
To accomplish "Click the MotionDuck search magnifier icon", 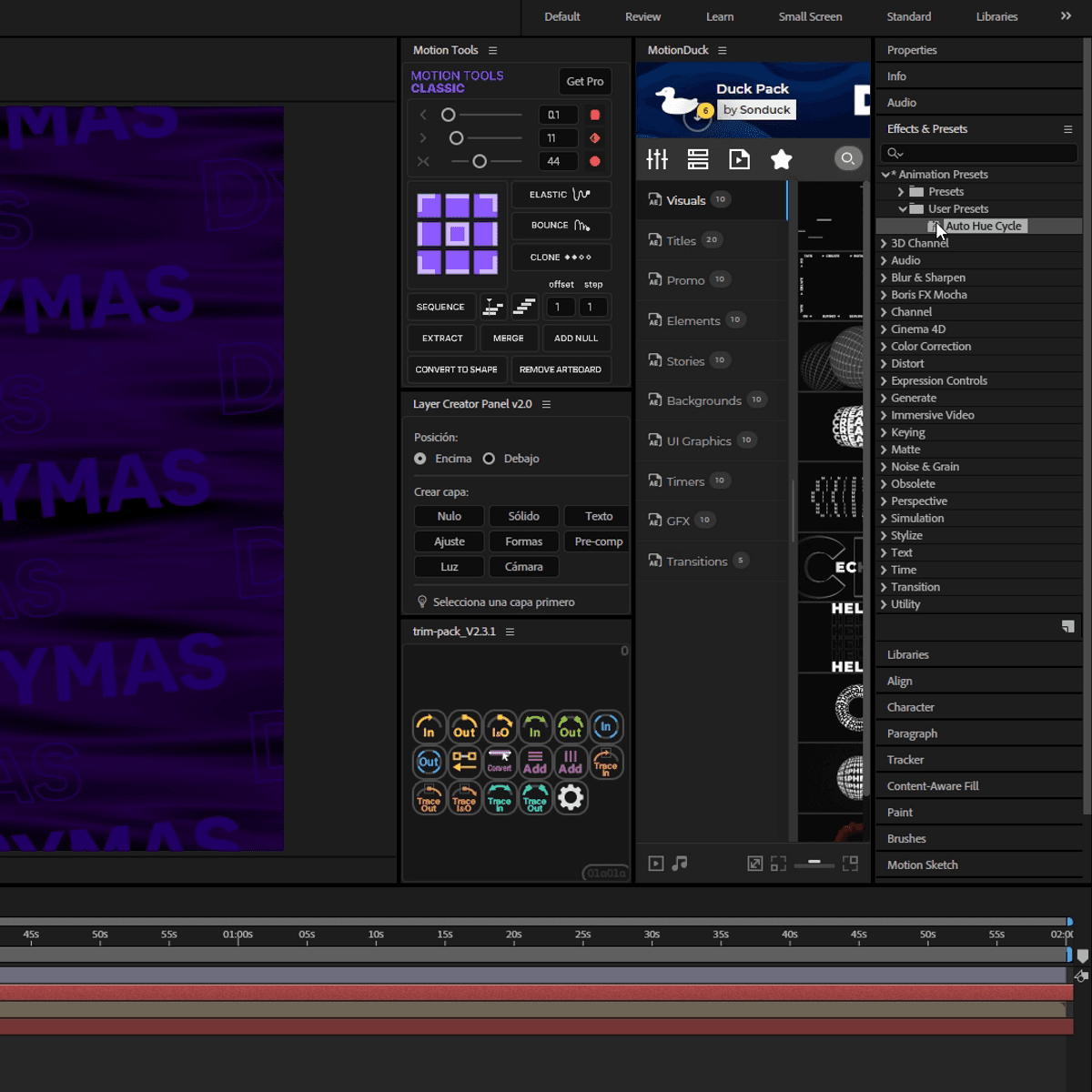I will 847,159.
